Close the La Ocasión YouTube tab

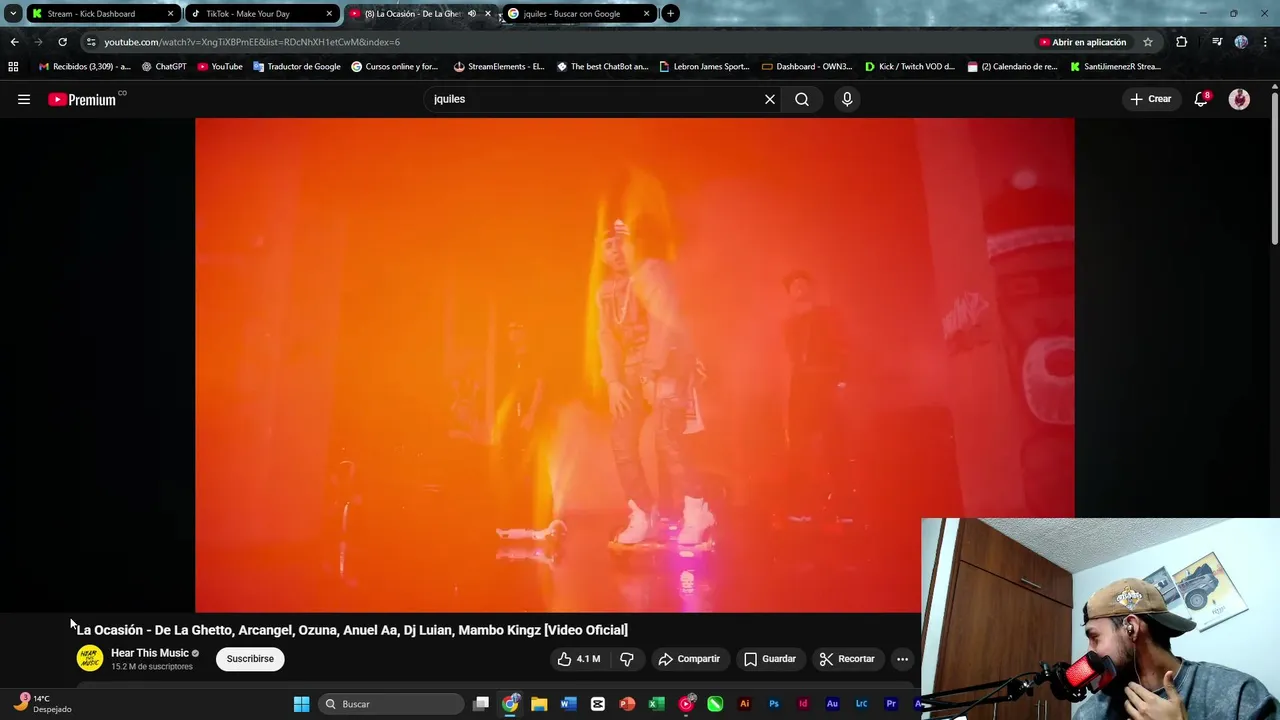pyautogui.click(x=488, y=14)
